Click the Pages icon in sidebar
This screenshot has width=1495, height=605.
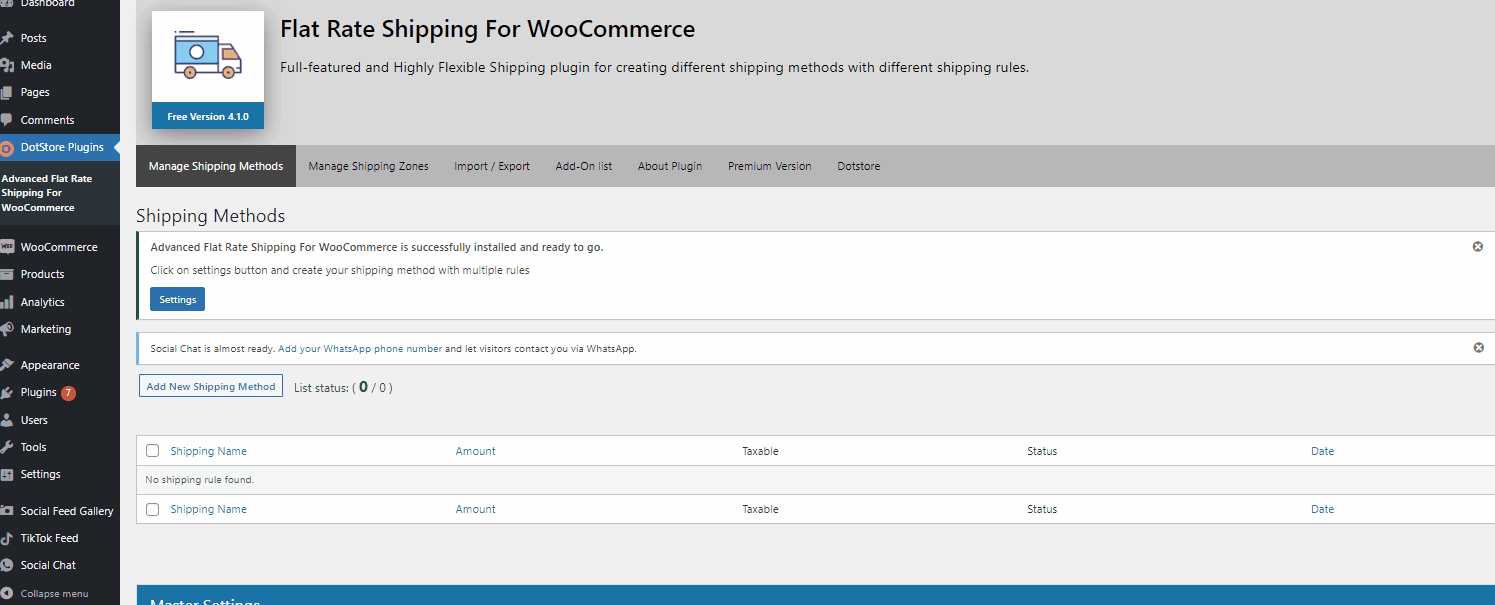(7, 92)
